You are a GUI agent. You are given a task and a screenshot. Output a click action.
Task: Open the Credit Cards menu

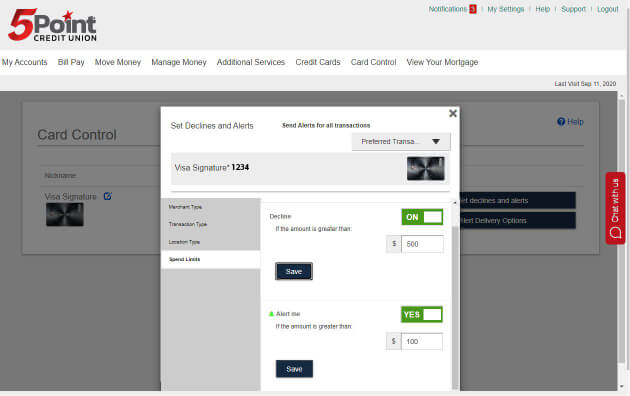318,62
